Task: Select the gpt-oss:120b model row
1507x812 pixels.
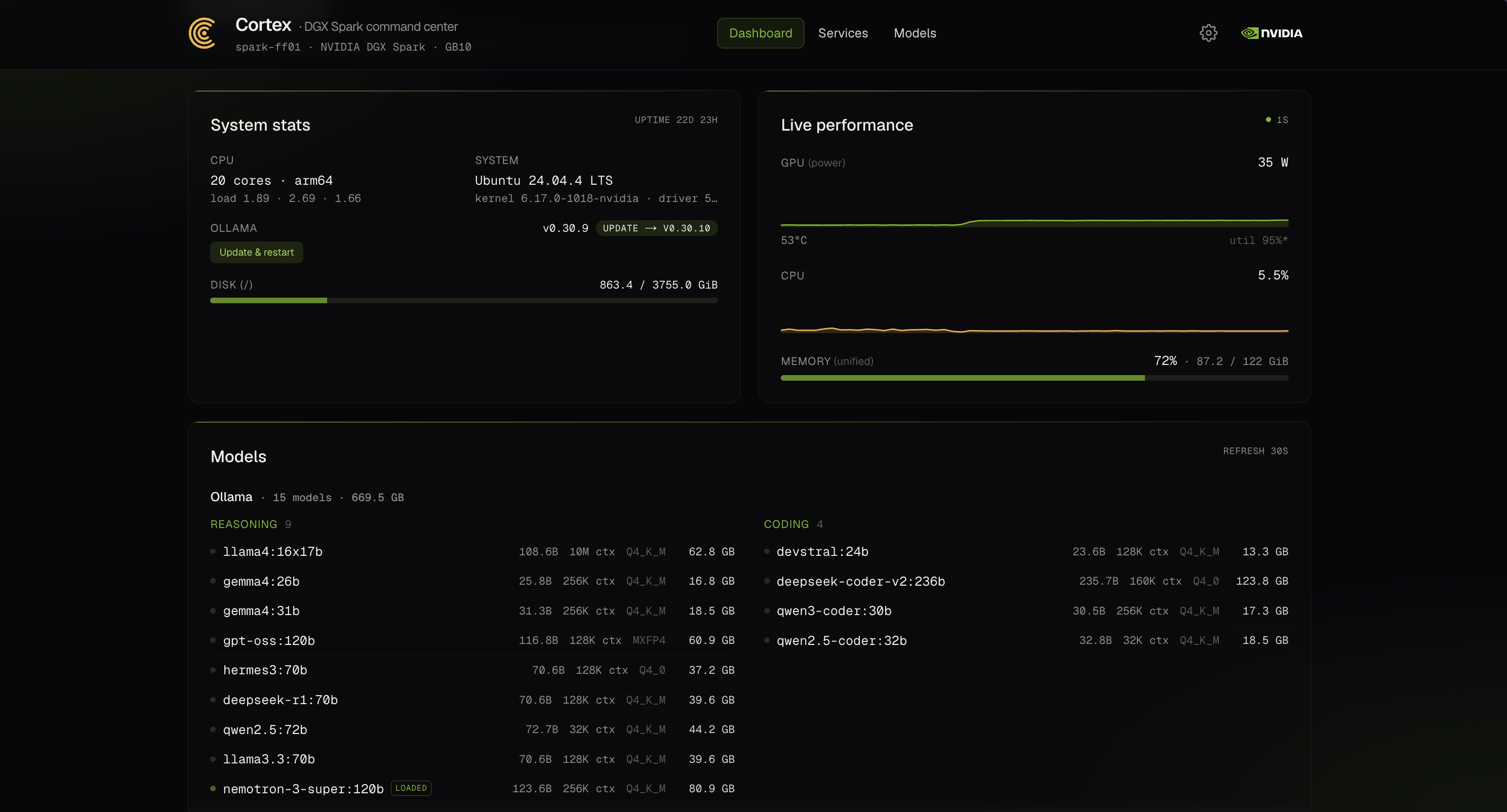Action: pos(472,640)
